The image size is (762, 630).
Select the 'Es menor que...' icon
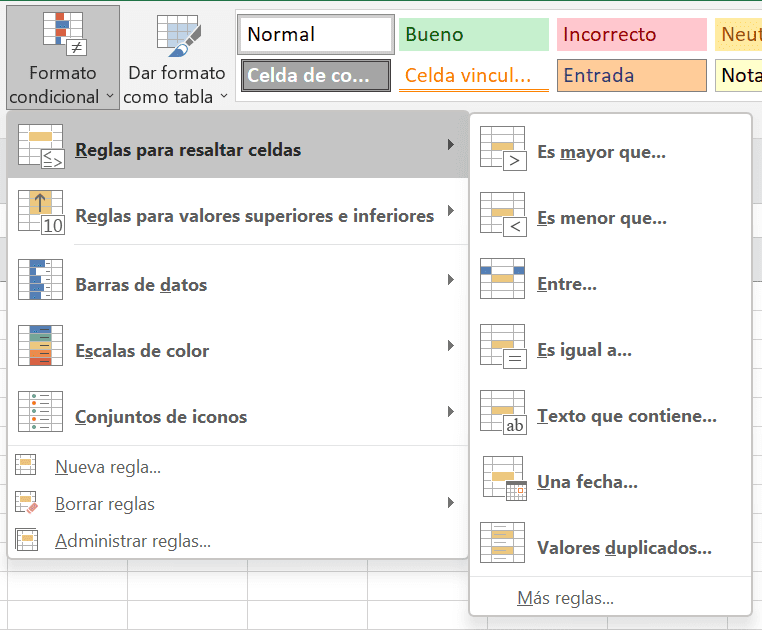[x=502, y=218]
